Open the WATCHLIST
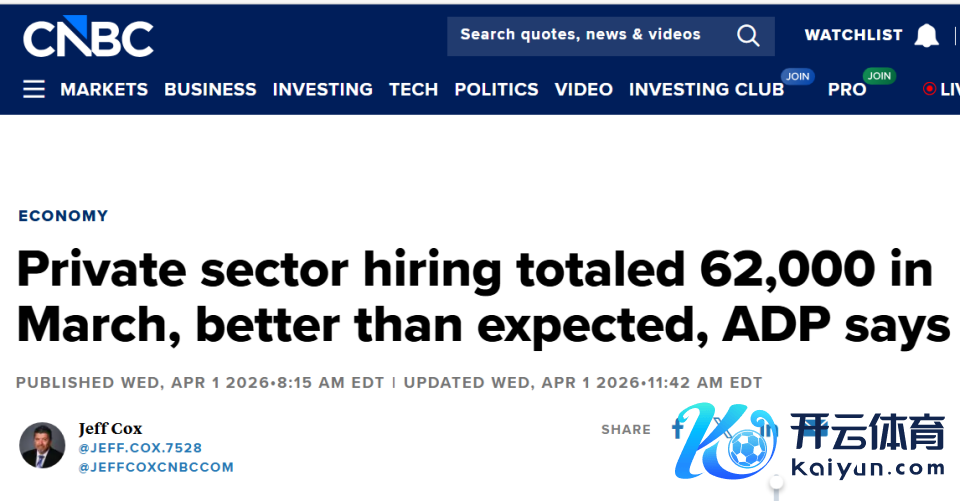960x501 pixels. tap(853, 35)
